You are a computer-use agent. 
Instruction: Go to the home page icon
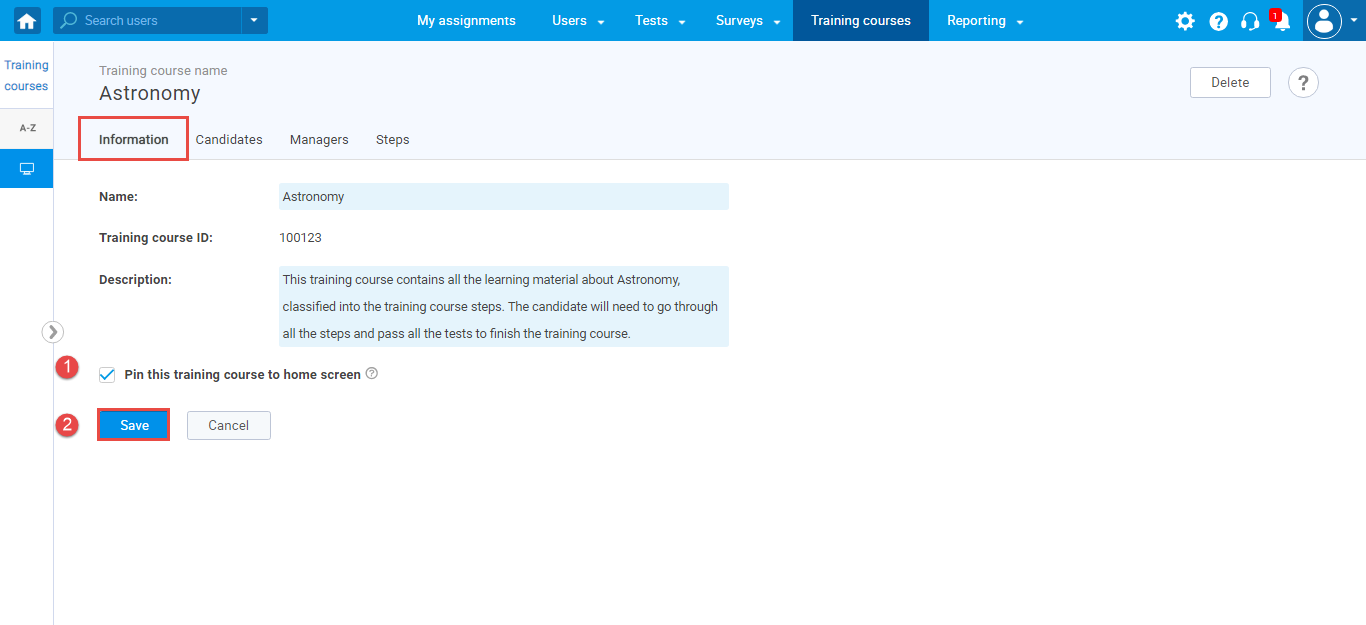pyautogui.click(x=27, y=20)
